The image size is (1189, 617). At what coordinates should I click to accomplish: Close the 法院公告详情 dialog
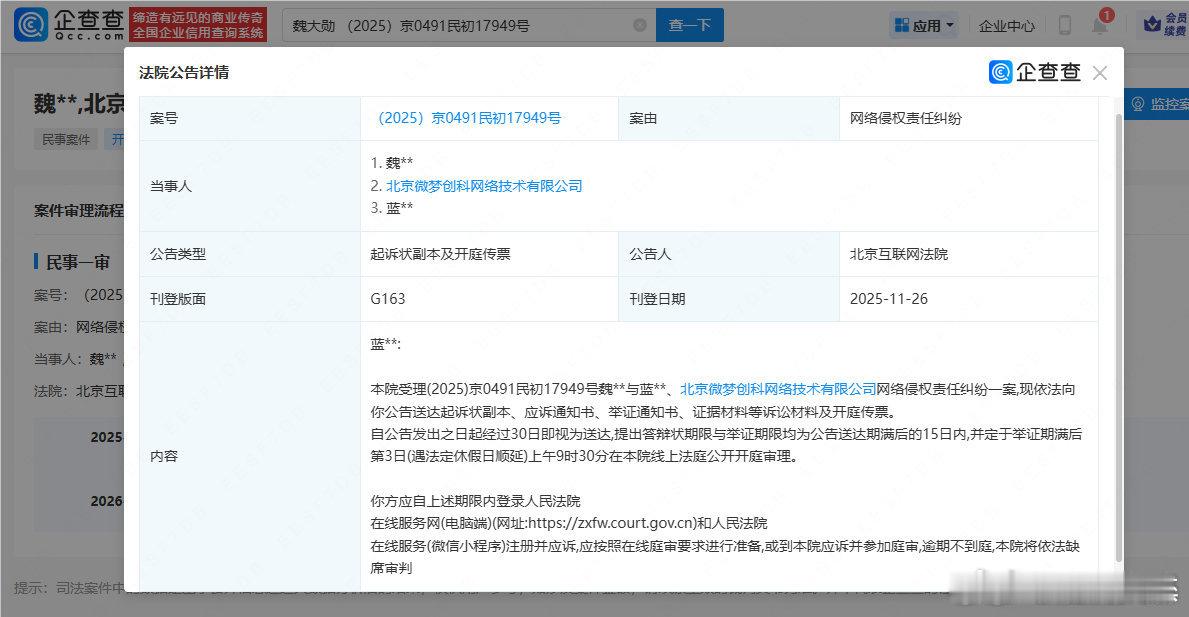click(x=1099, y=72)
